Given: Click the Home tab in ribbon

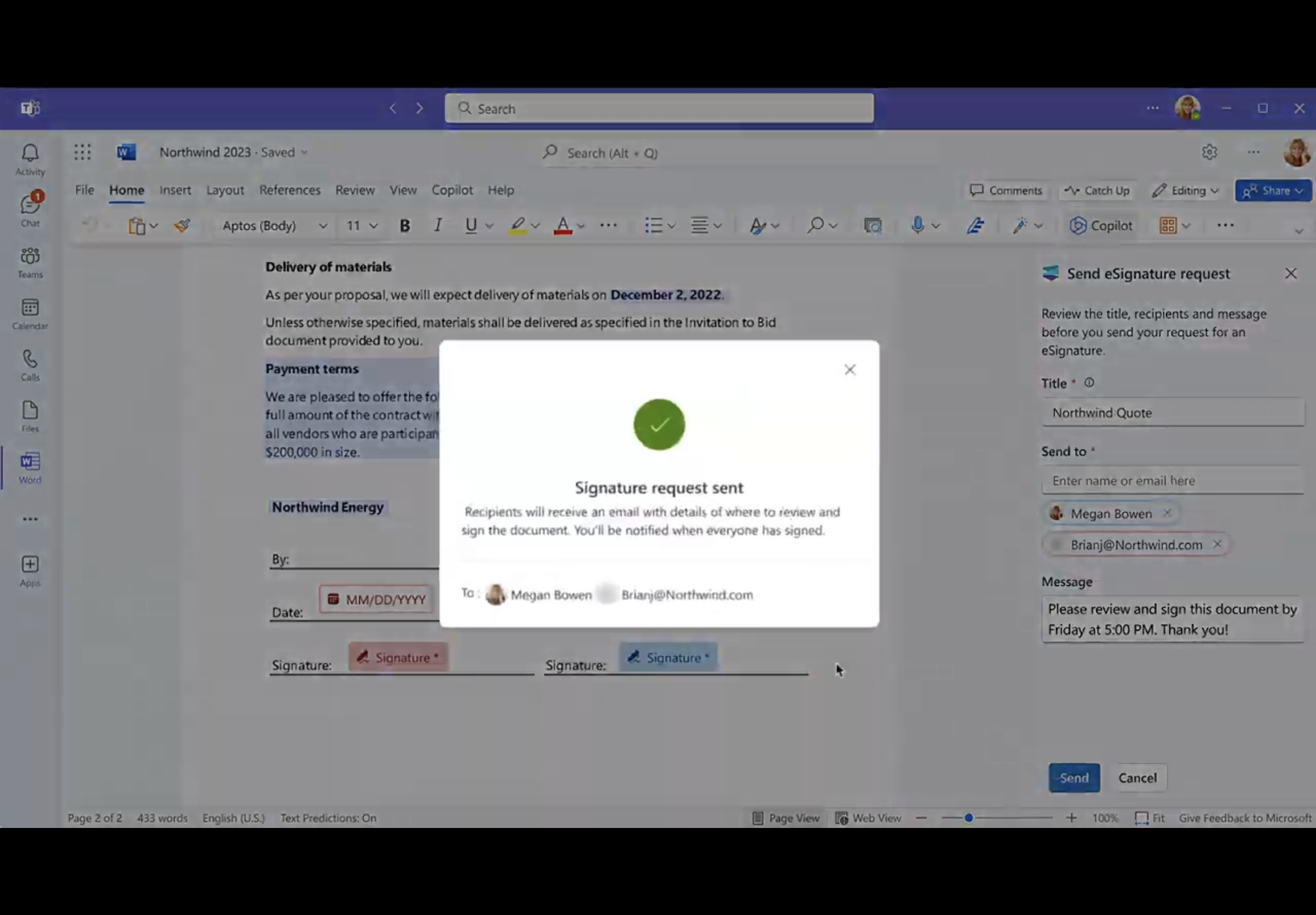Looking at the screenshot, I should (125, 189).
